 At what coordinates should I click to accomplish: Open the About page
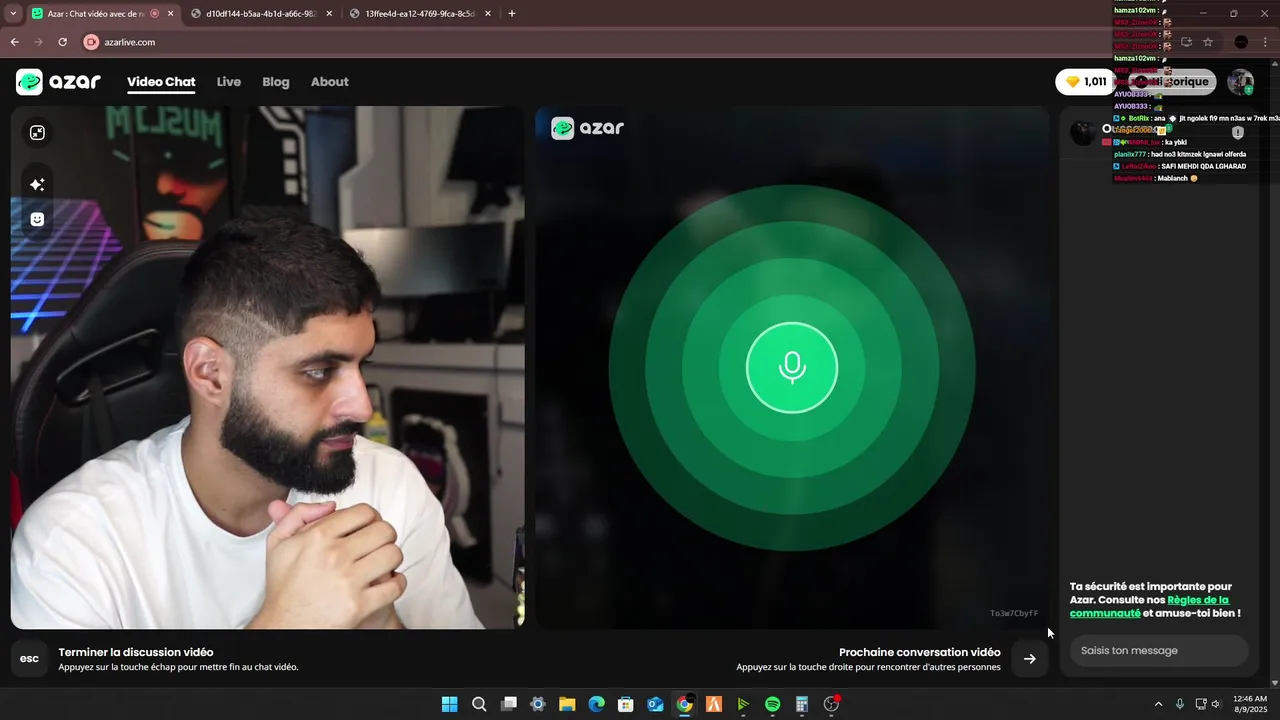[x=330, y=82]
